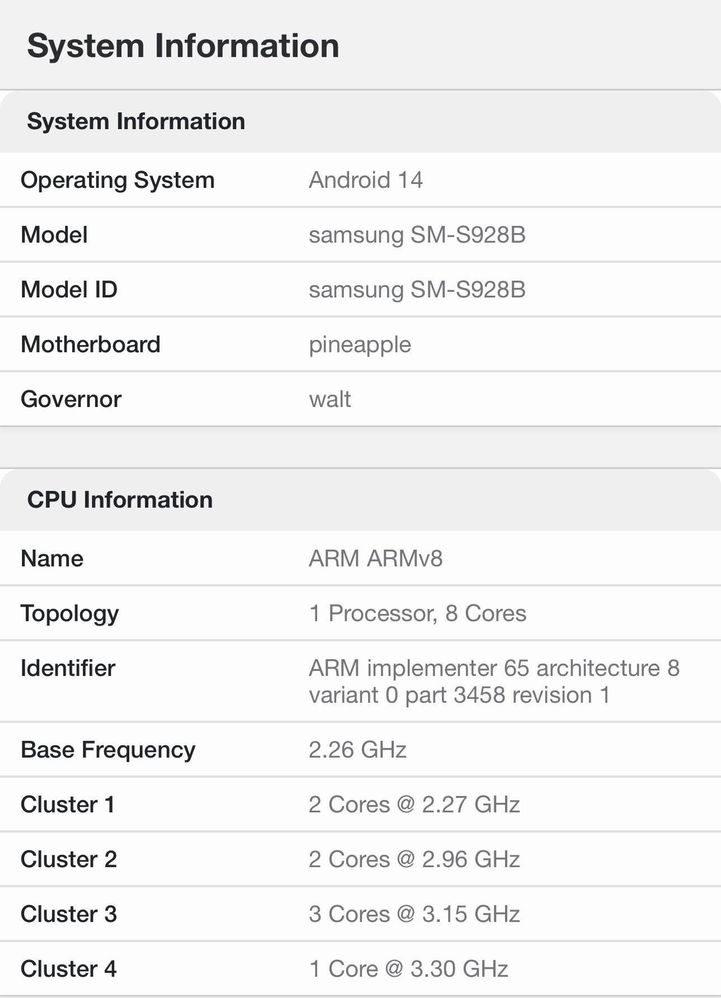Image resolution: width=721 pixels, height=998 pixels.
Task: Click the Model ID row label
Action: point(69,290)
